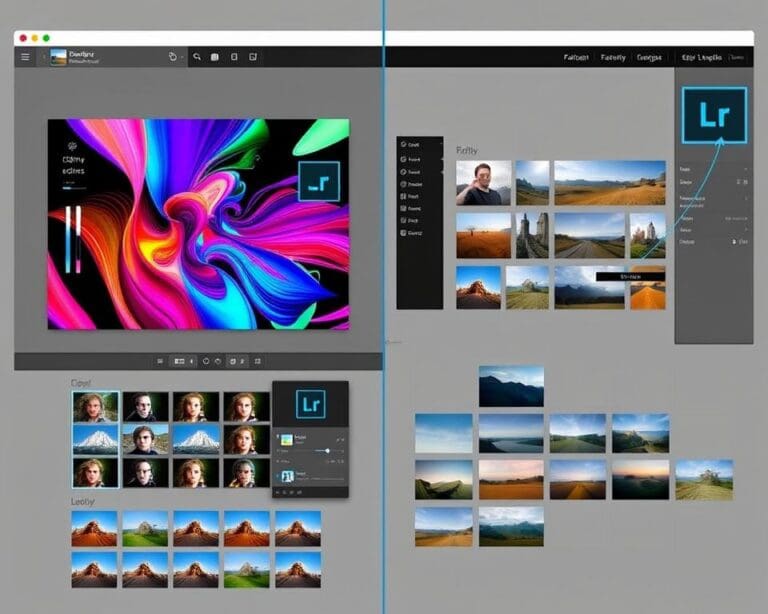Open the hamburger menu in the top bar

click(25, 57)
